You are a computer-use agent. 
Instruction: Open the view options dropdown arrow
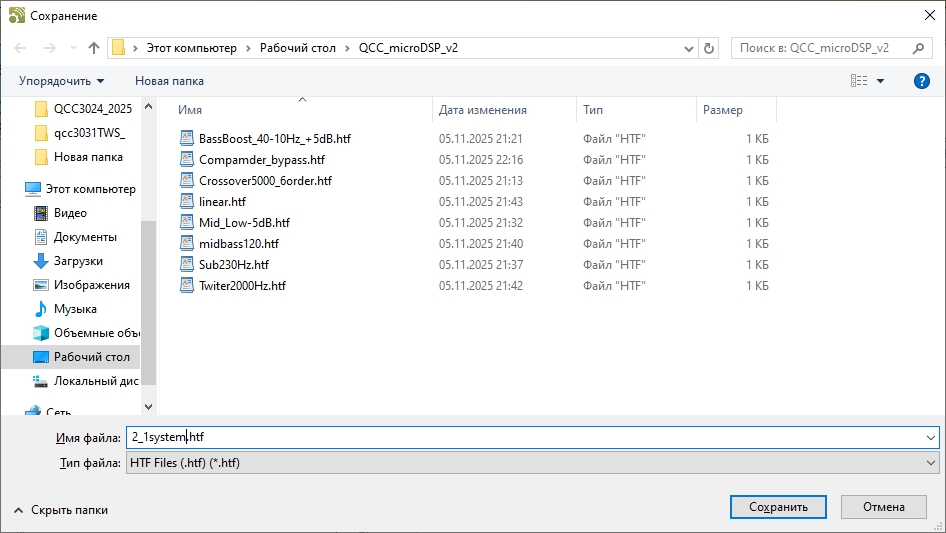tap(880, 81)
